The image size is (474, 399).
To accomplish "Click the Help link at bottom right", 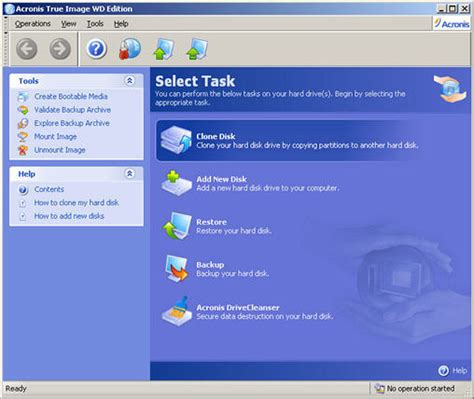I will point(459,370).
